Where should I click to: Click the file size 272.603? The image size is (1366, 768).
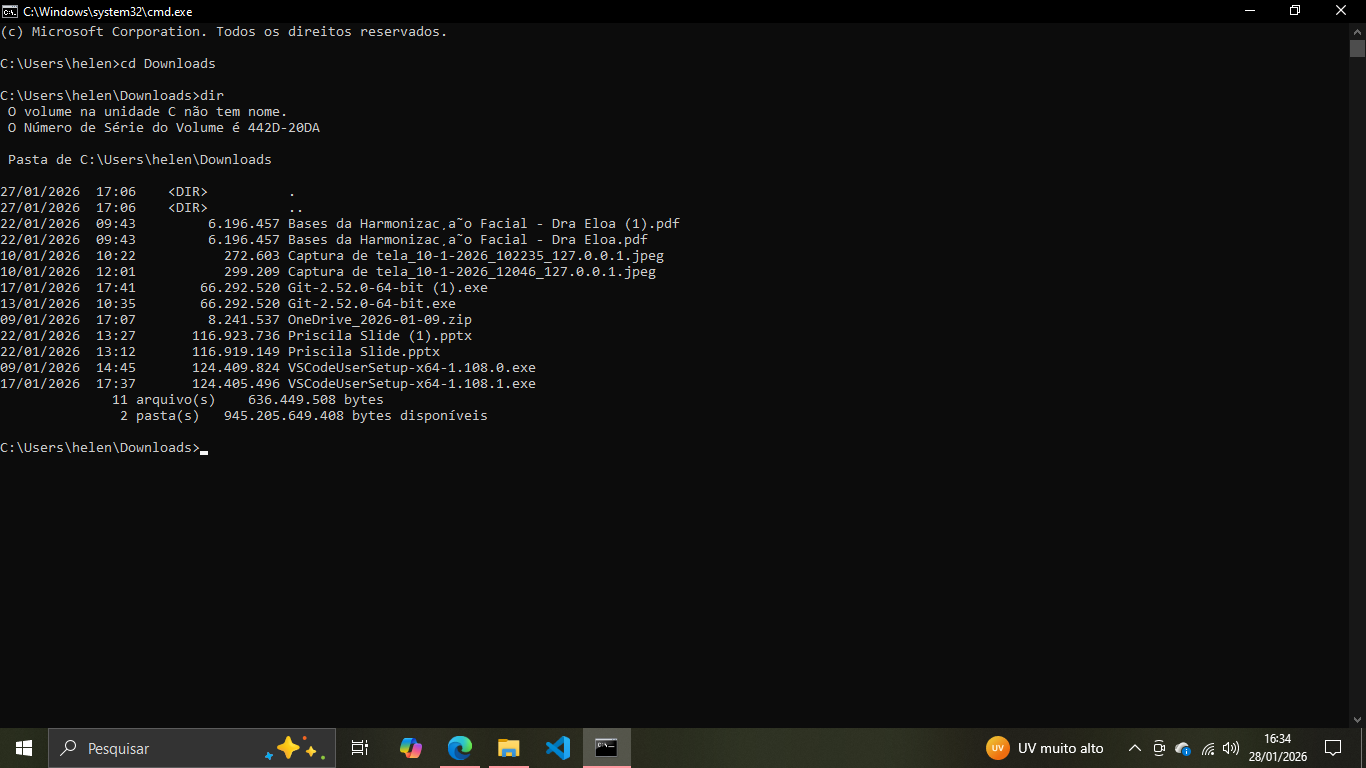(252, 255)
